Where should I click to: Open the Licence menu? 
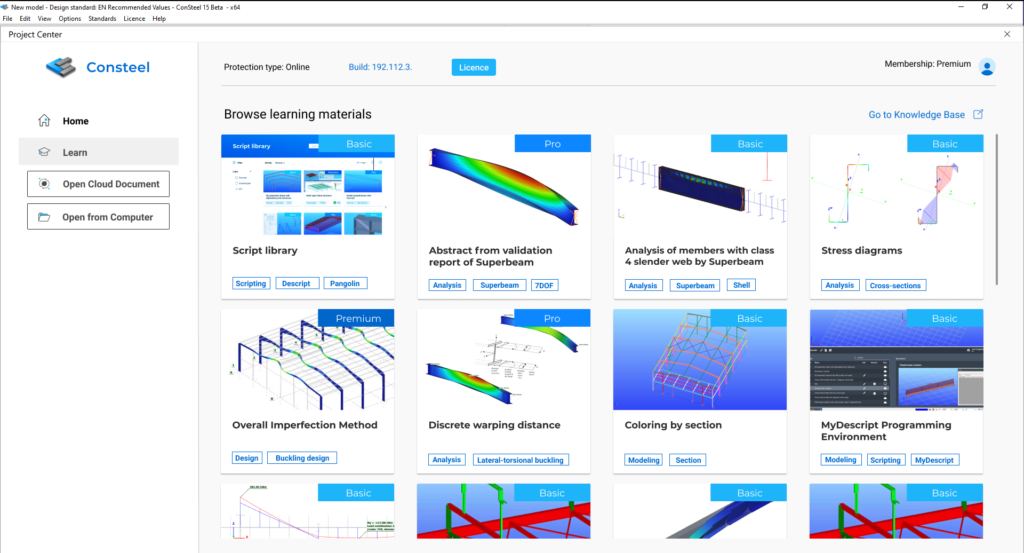(x=134, y=18)
